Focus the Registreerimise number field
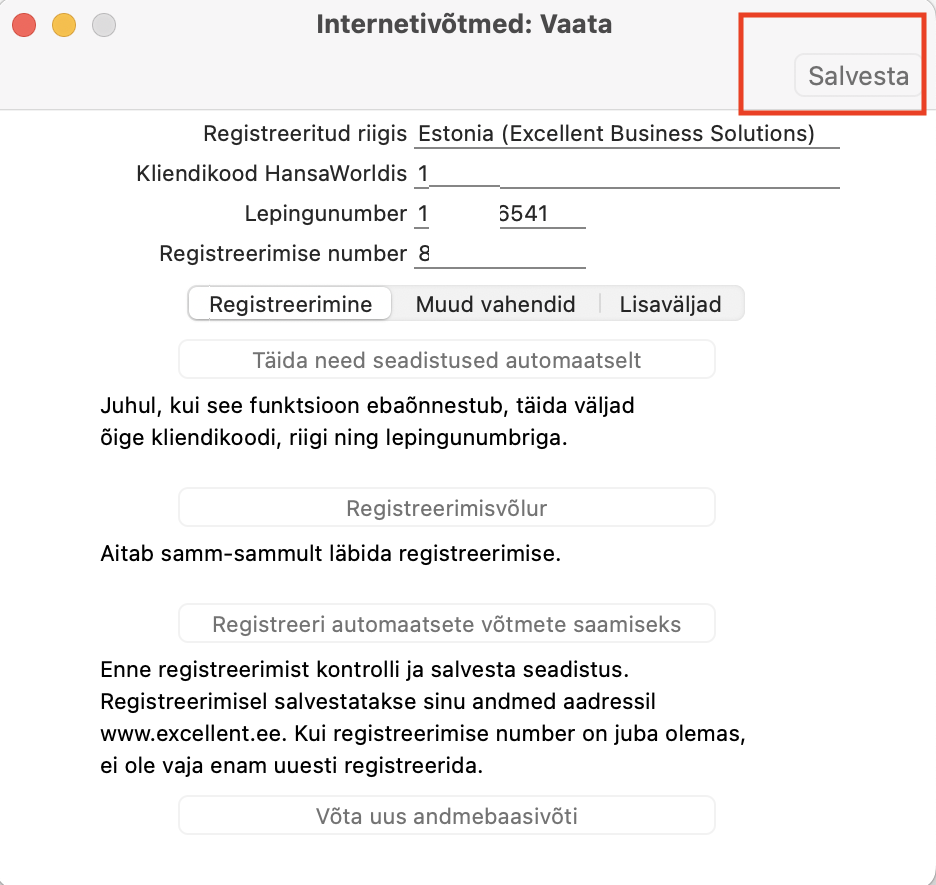 pos(500,254)
